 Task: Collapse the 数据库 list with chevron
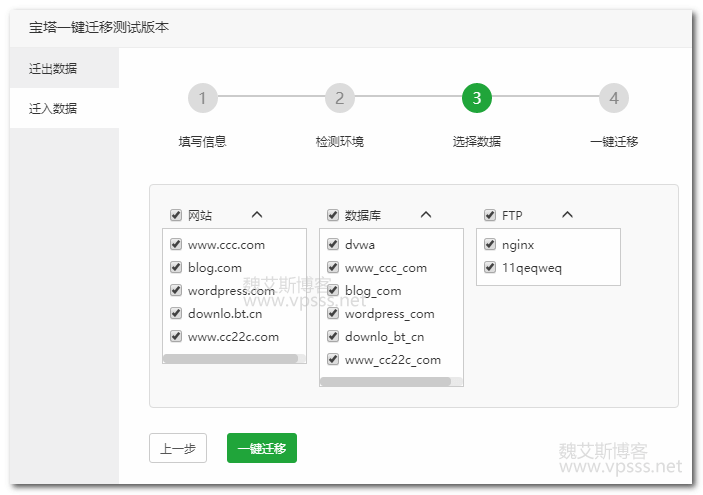426,214
